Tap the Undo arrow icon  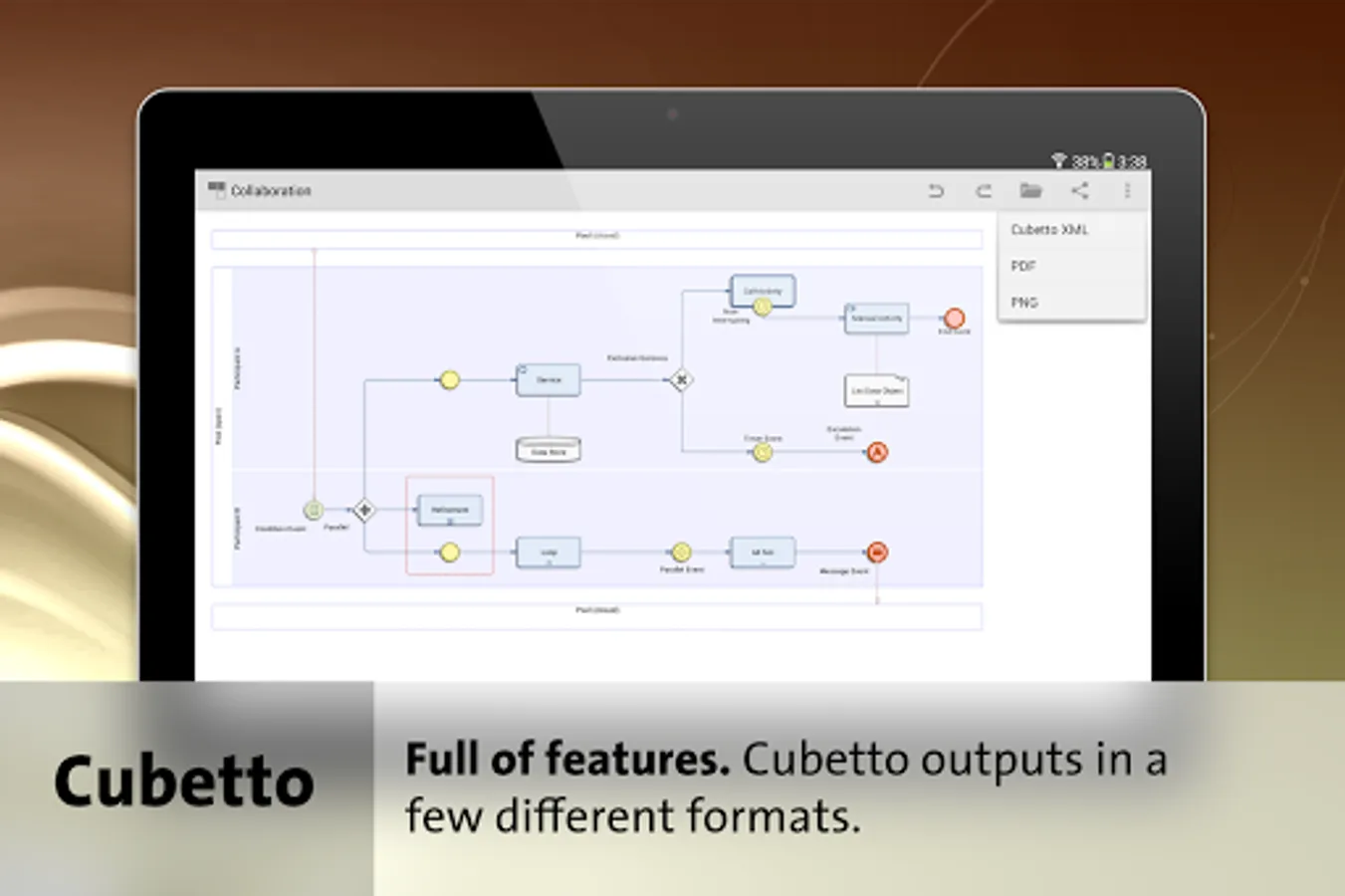pos(935,190)
